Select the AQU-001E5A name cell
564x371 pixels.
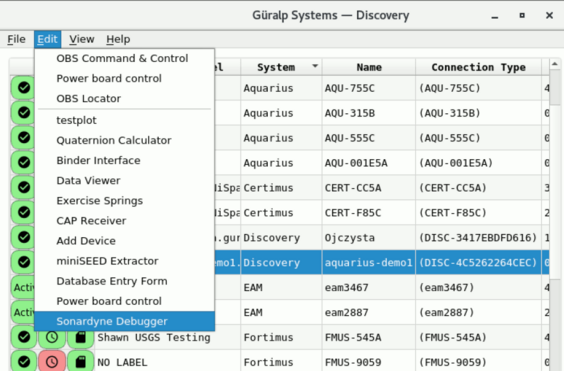coord(369,163)
